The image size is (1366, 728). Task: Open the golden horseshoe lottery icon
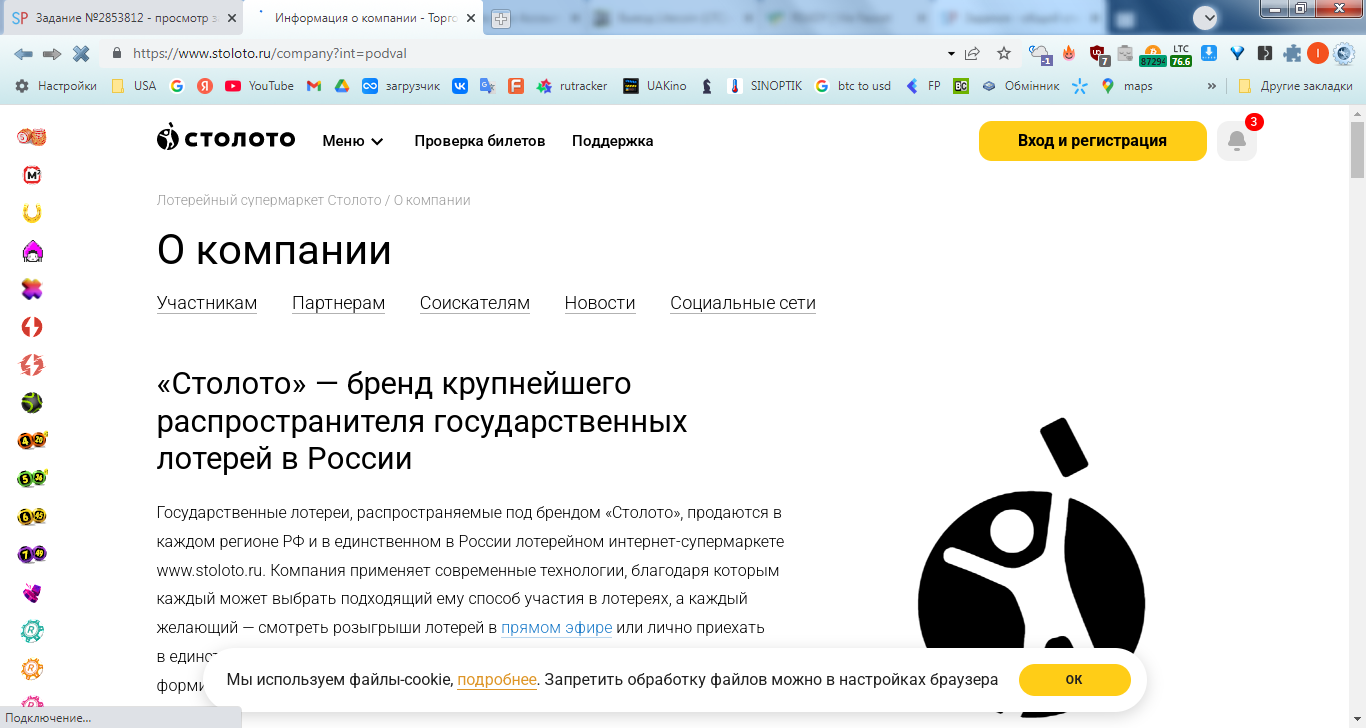(x=32, y=213)
